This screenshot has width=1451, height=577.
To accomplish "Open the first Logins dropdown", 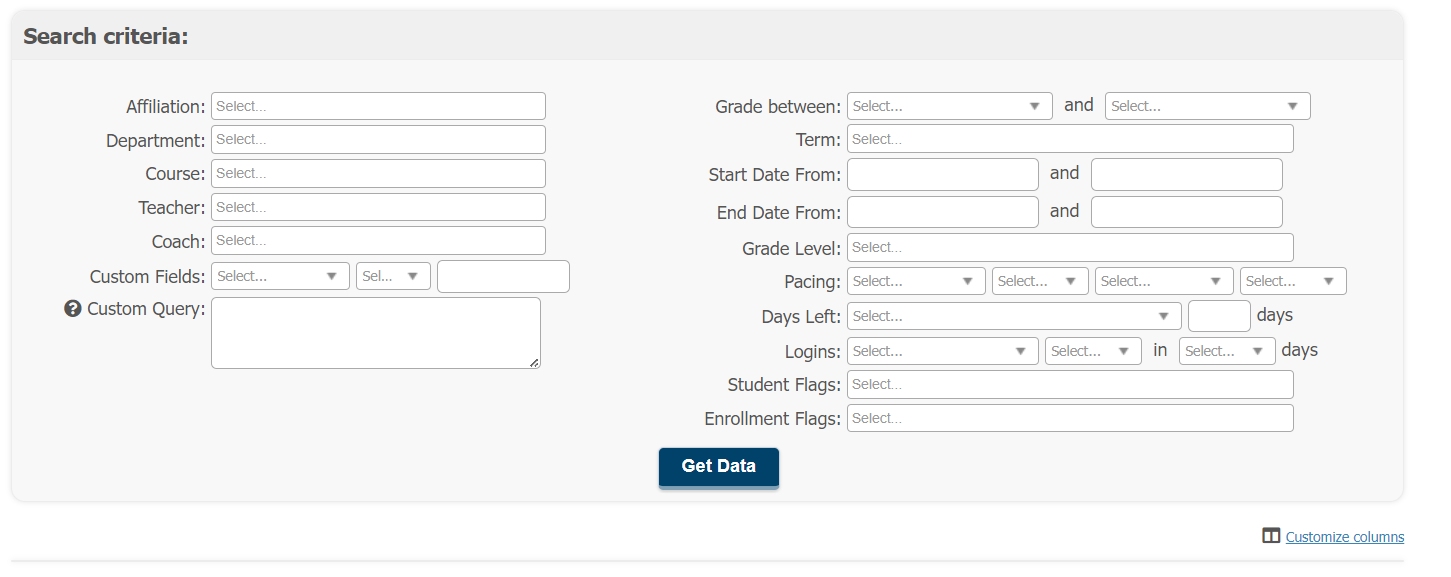I will coord(943,351).
